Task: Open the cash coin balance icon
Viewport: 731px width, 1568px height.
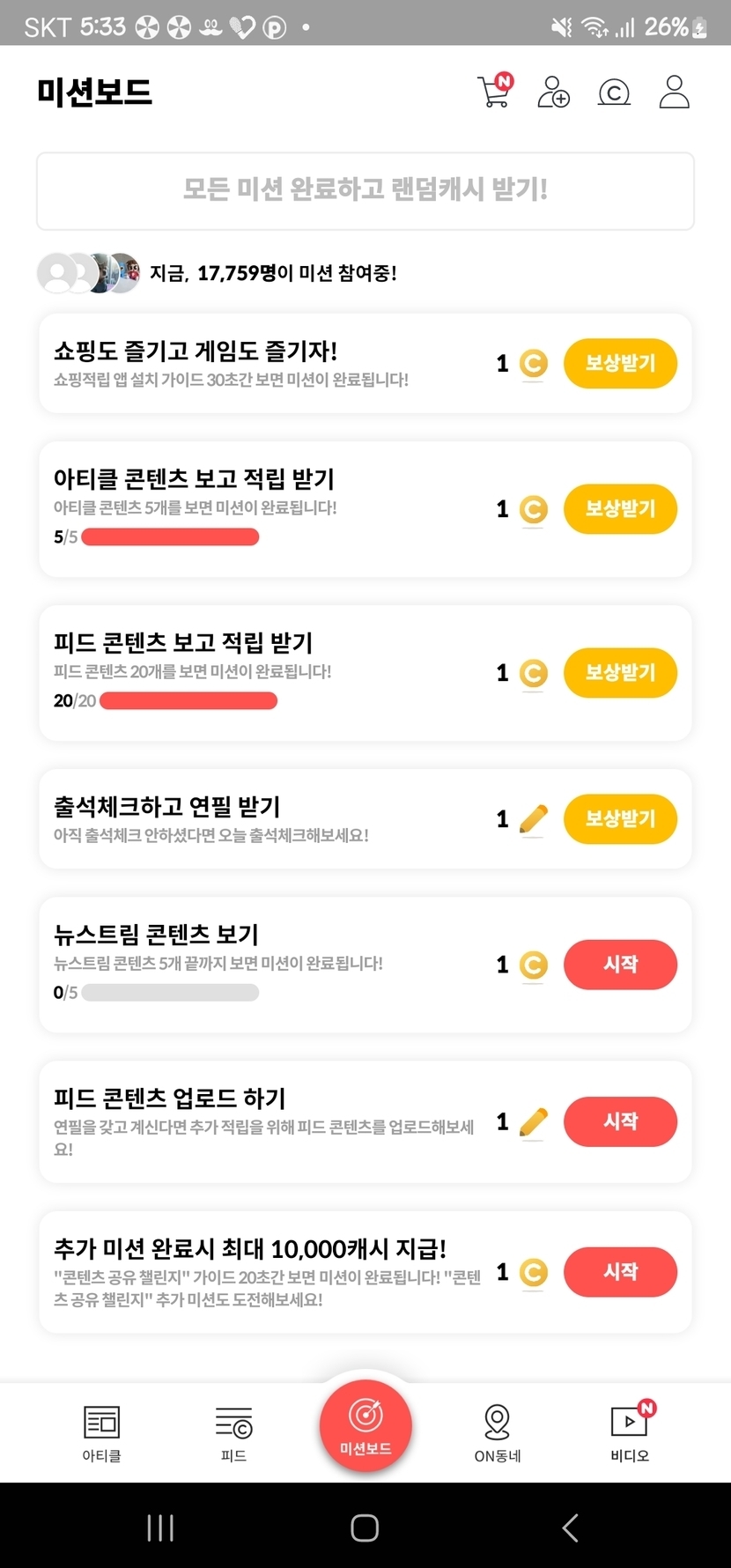Action: (x=614, y=92)
